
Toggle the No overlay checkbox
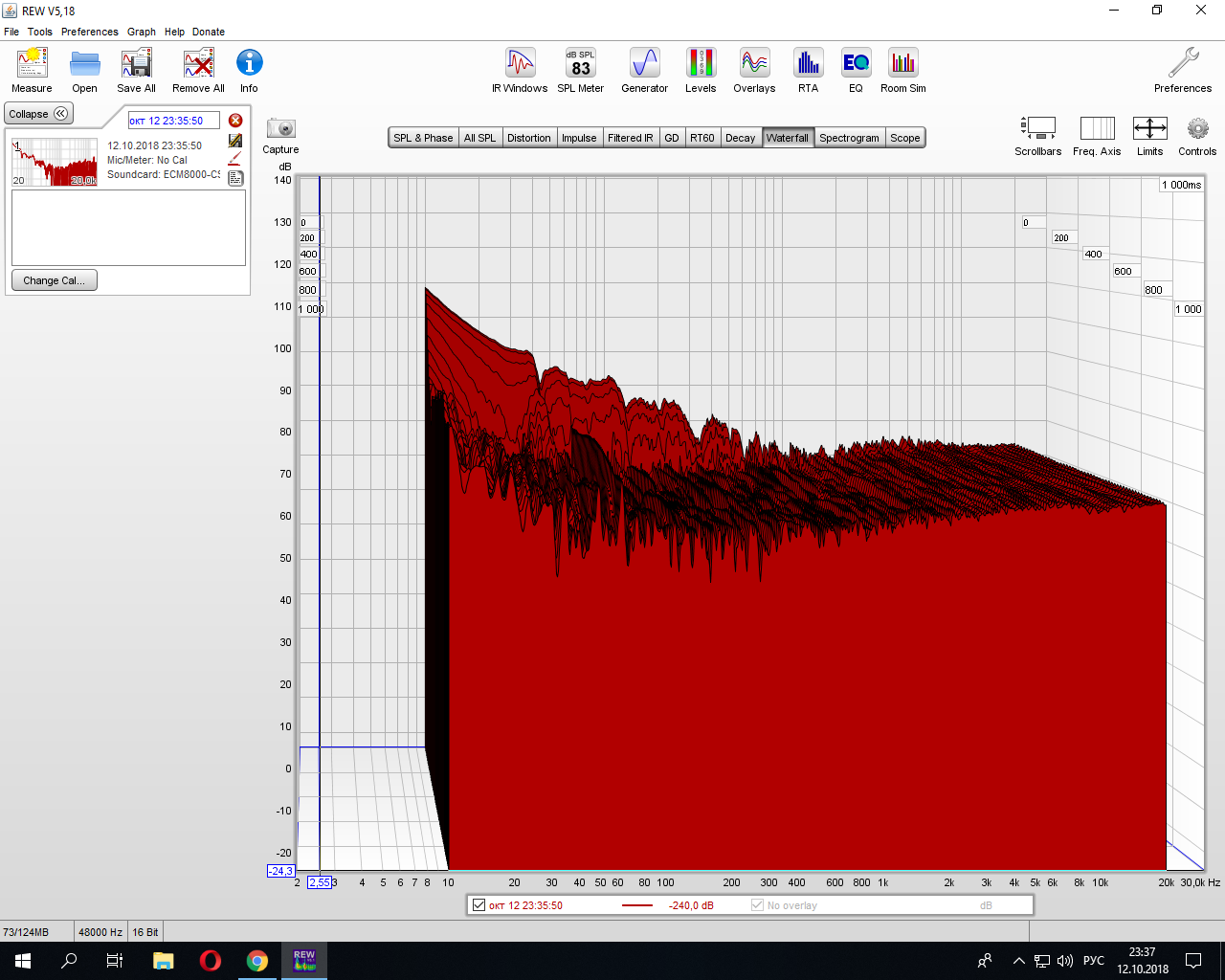(758, 905)
